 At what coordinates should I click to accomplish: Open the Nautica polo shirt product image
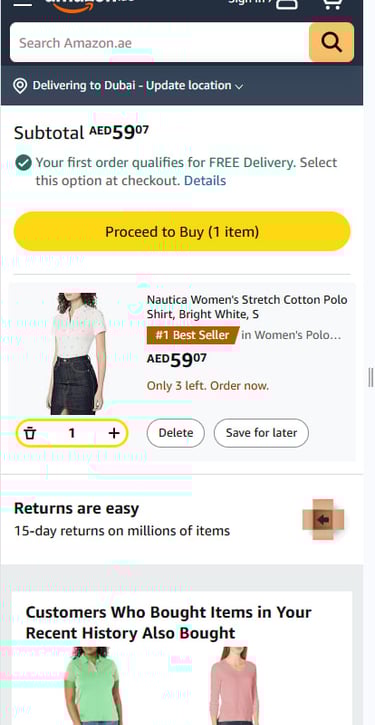pos(77,353)
